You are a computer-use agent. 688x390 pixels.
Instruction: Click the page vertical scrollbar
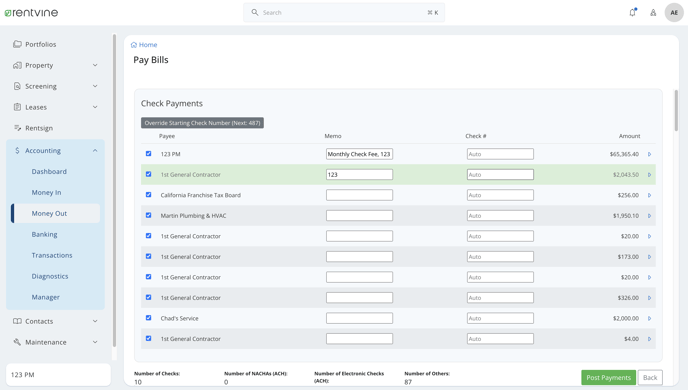[676, 111]
